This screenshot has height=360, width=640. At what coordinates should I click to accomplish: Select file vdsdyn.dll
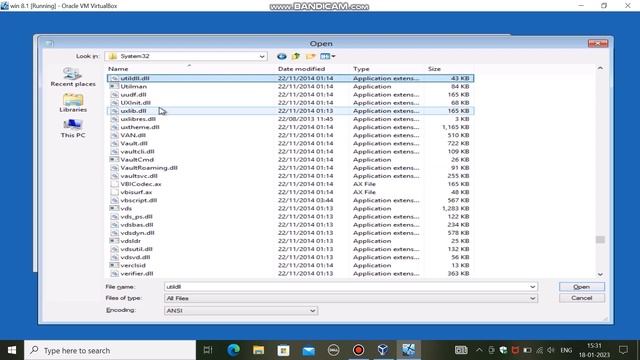tap(290, 233)
